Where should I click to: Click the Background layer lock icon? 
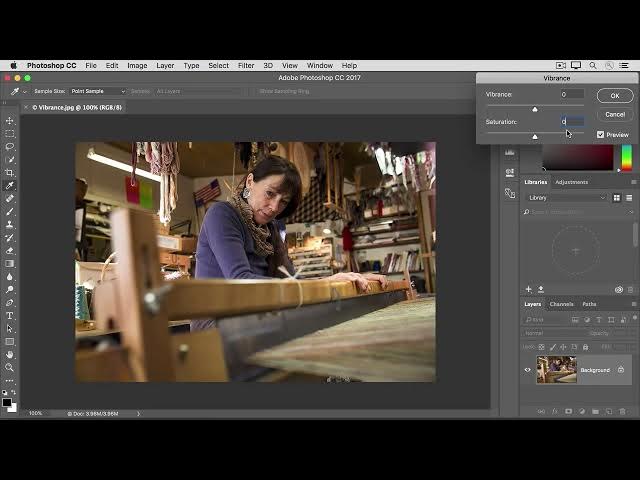coord(620,370)
